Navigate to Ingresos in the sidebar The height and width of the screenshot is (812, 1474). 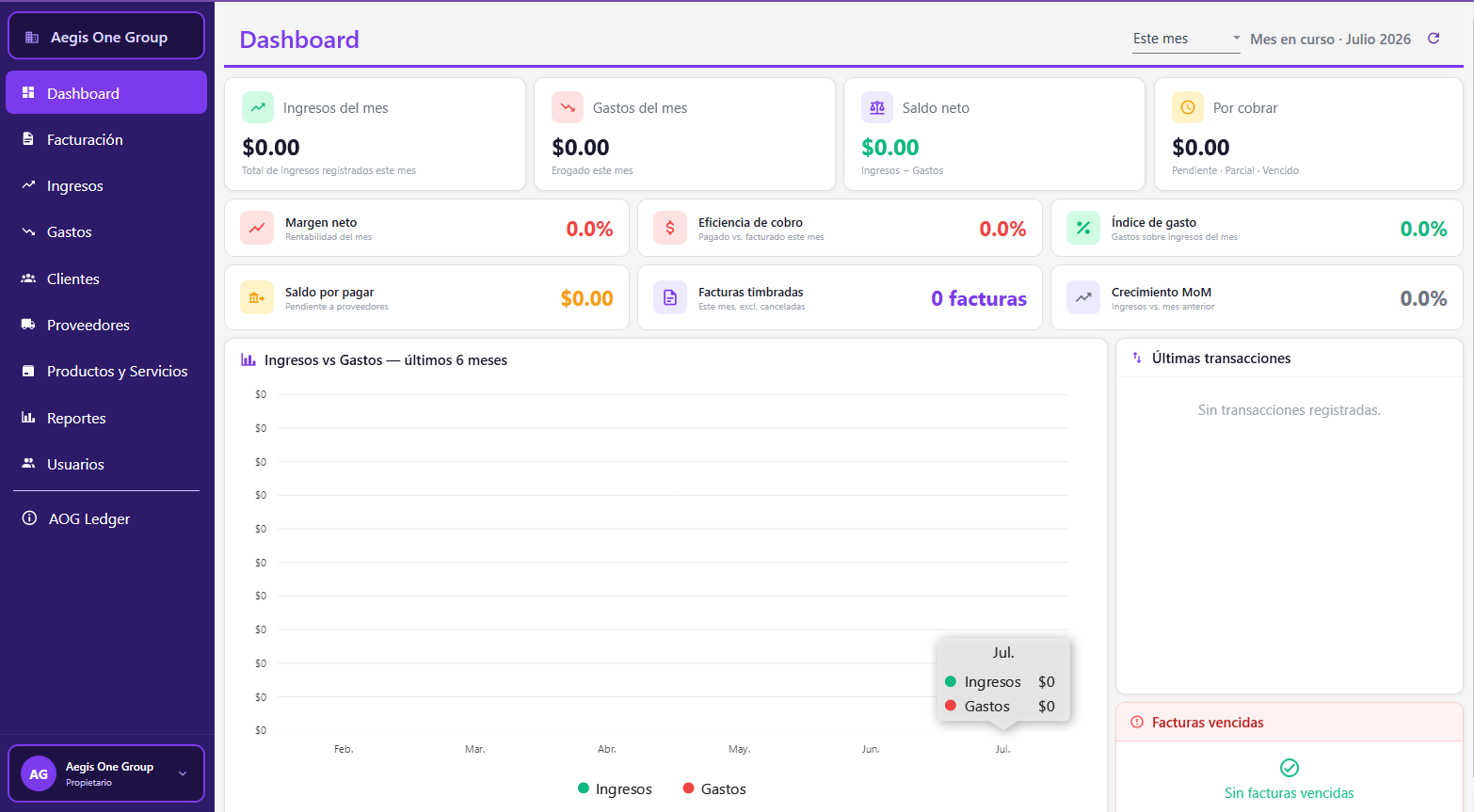106,185
